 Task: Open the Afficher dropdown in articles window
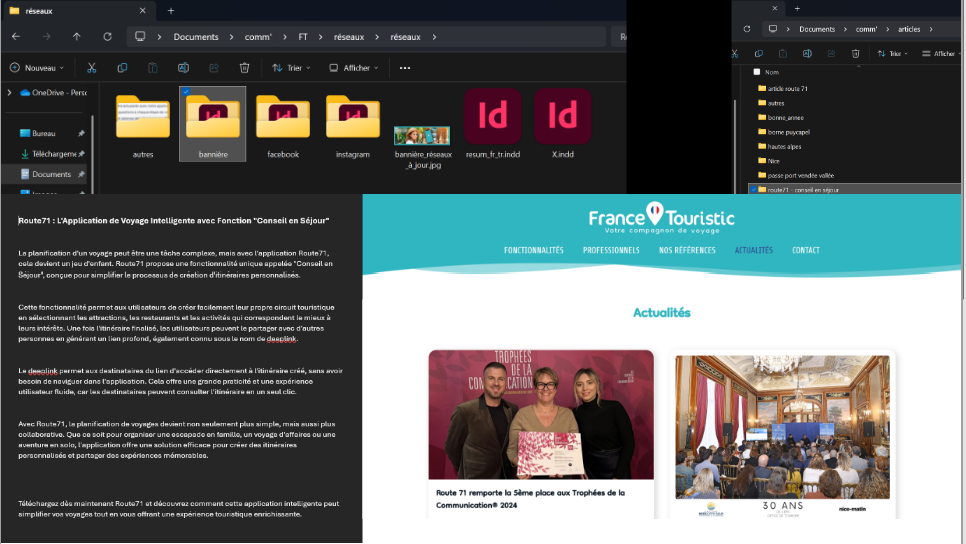[x=940, y=54]
